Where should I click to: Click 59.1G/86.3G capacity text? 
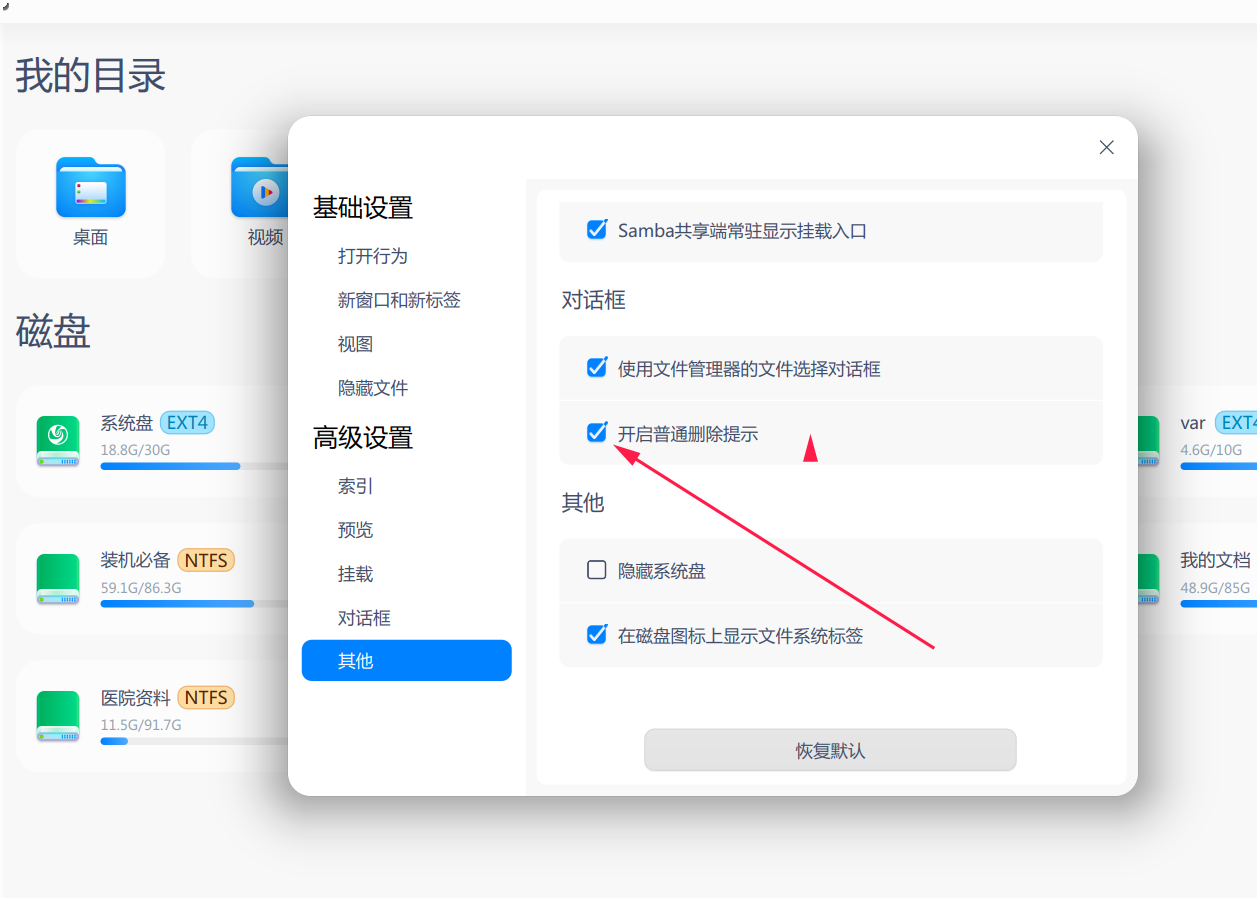click(141, 588)
